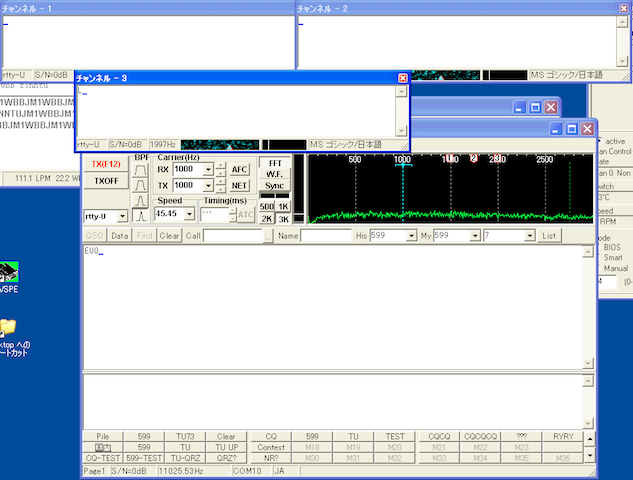Page macro buttons down with arrow

(x=590, y=456)
